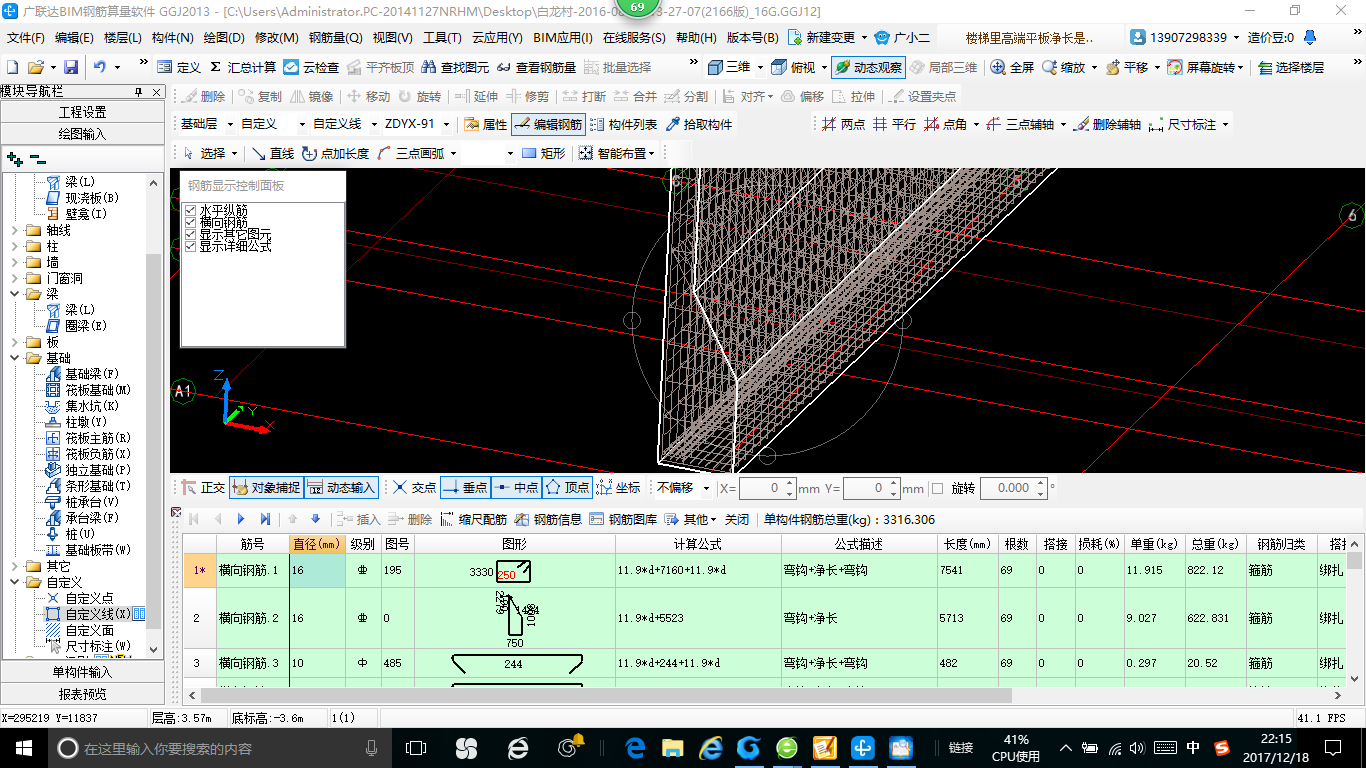This screenshot has height=768, width=1366.
Task: Toggle 正交 orthogonal mode
Action: pos(203,488)
